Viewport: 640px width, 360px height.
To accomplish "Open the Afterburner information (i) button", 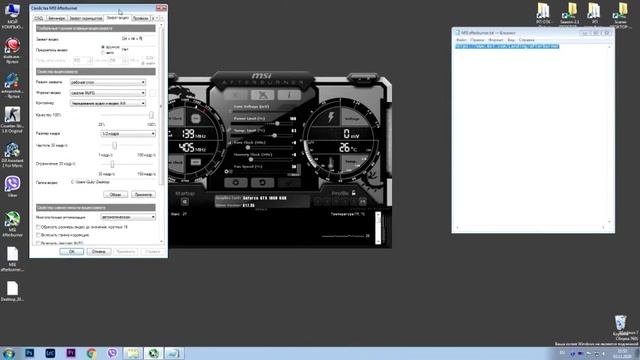I will (x=289, y=95).
